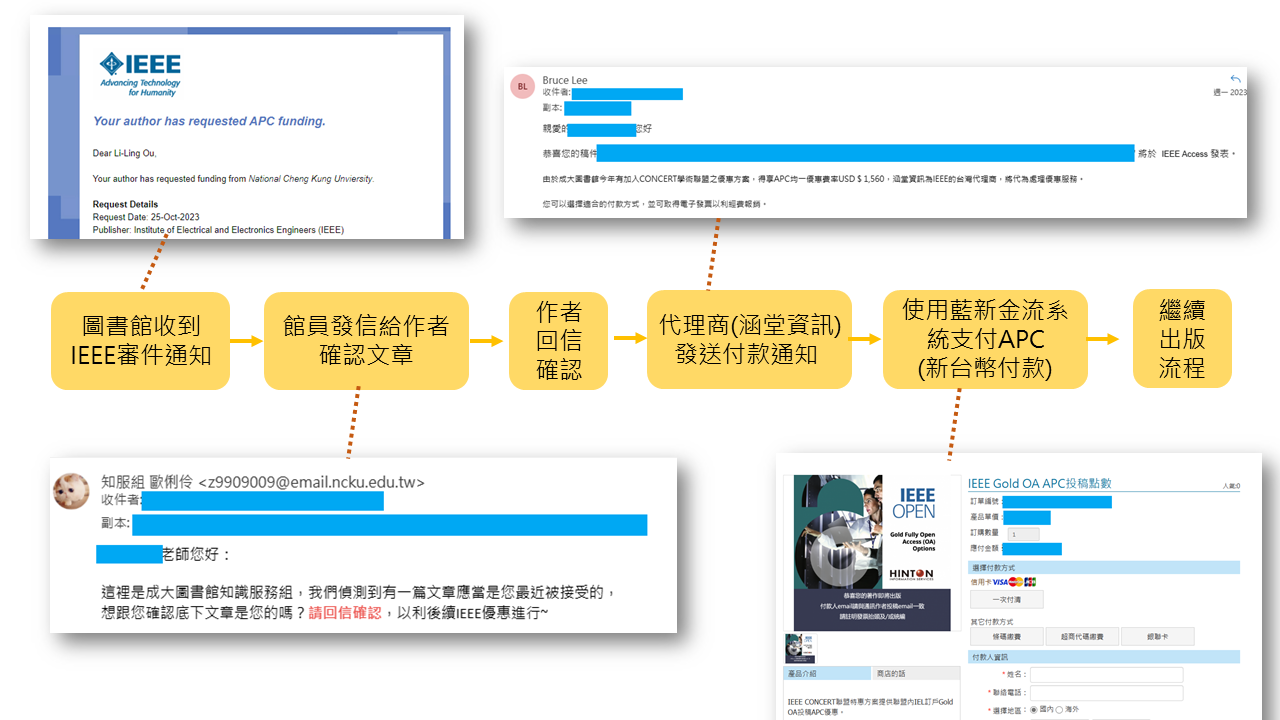Choose the 條碼繳費 payment button
Viewport: 1280px width, 720px height.
tap(1006, 637)
